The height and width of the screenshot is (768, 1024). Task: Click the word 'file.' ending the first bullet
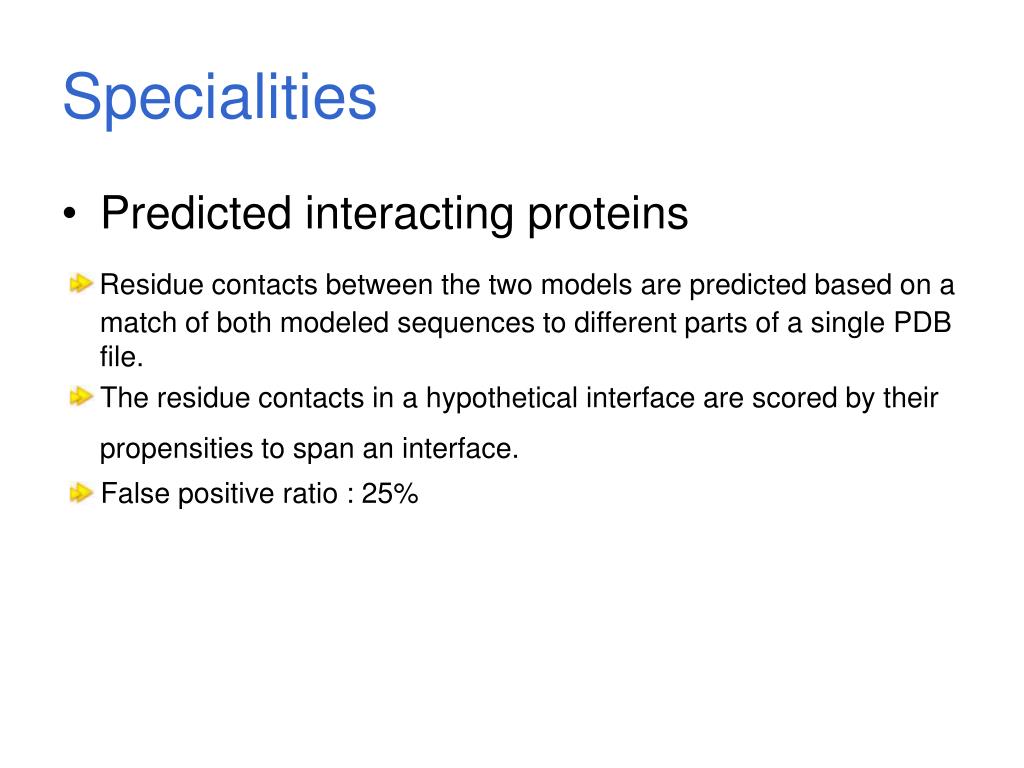tap(121, 357)
